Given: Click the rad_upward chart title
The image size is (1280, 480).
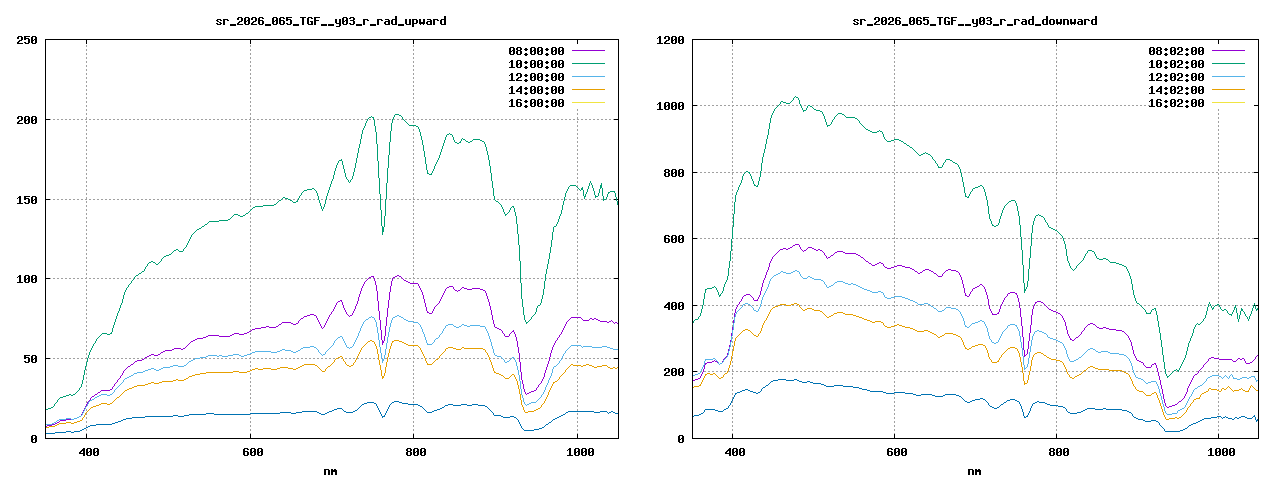Looking at the screenshot, I should click(x=331, y=21).
